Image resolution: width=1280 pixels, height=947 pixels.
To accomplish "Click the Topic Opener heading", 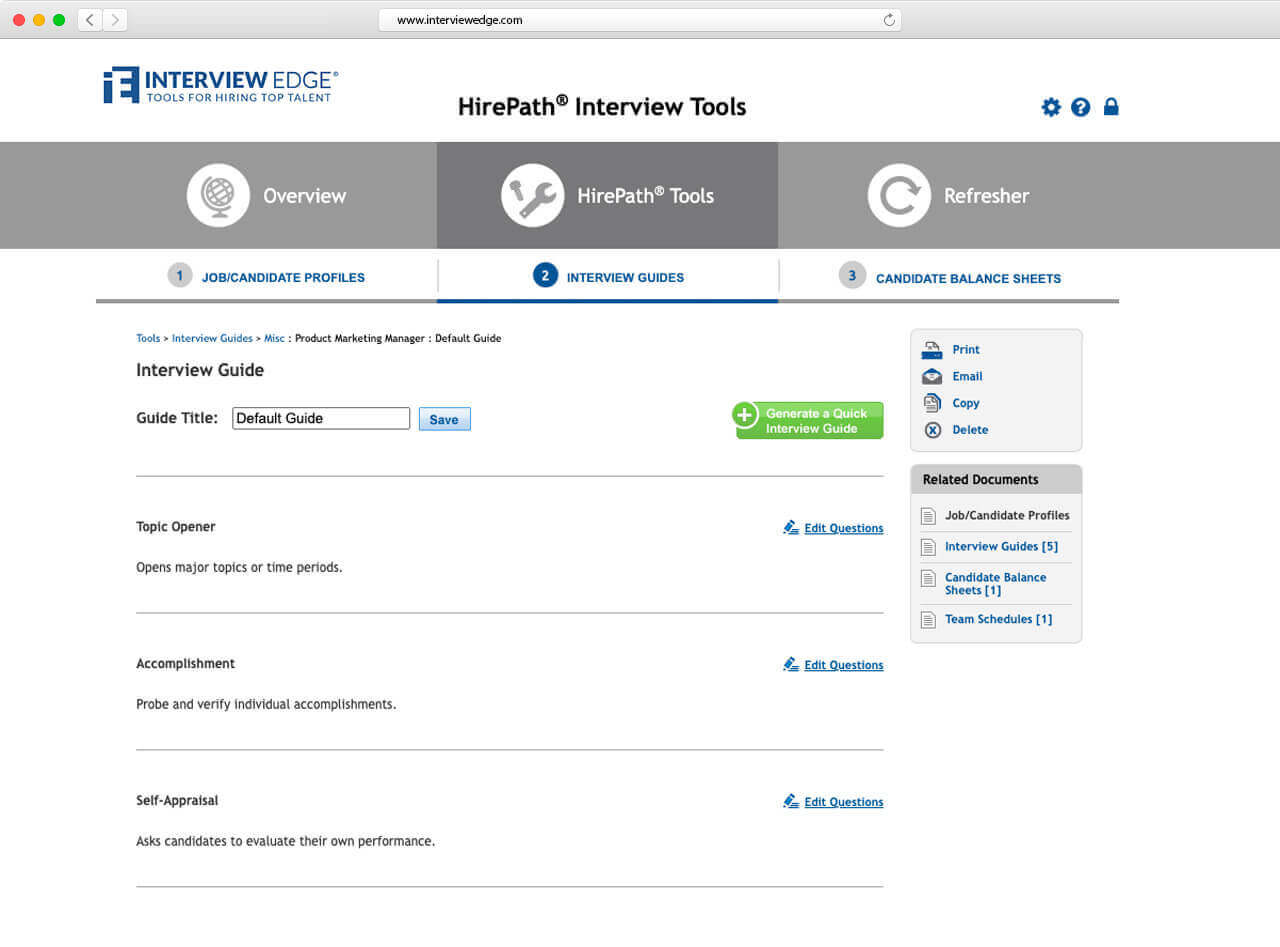I will 176,527.
